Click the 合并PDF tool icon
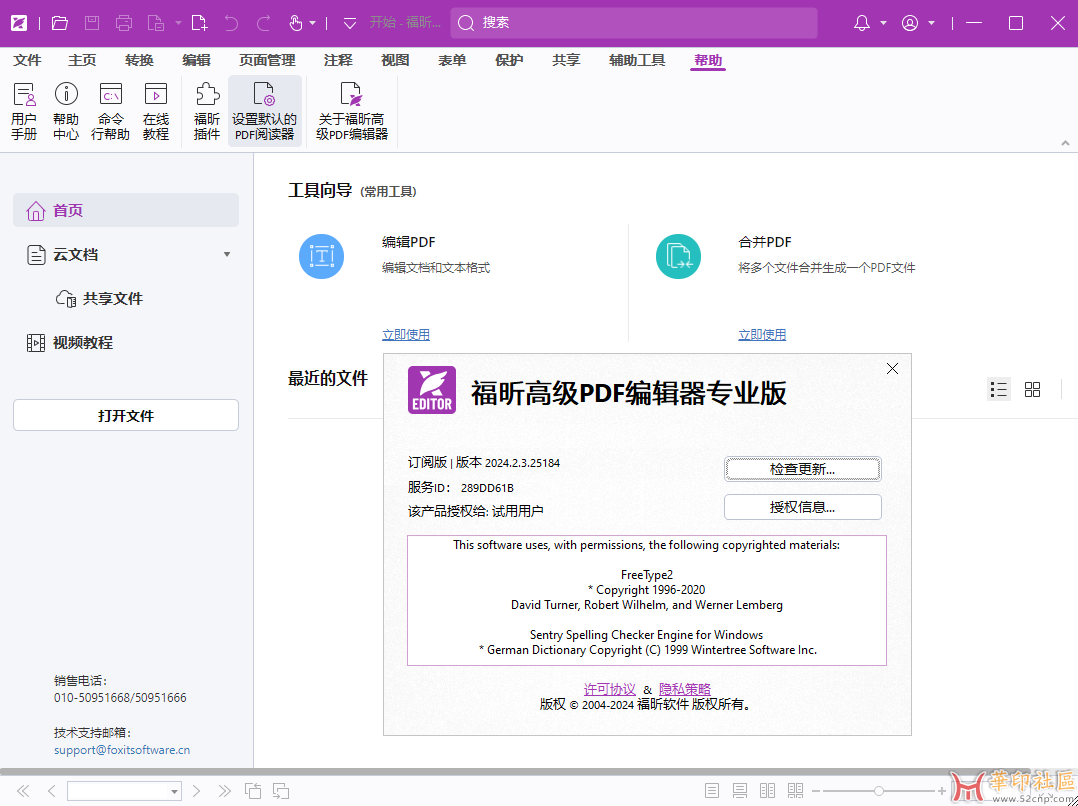The image size is (1078, 806). [x=678, y=256]
